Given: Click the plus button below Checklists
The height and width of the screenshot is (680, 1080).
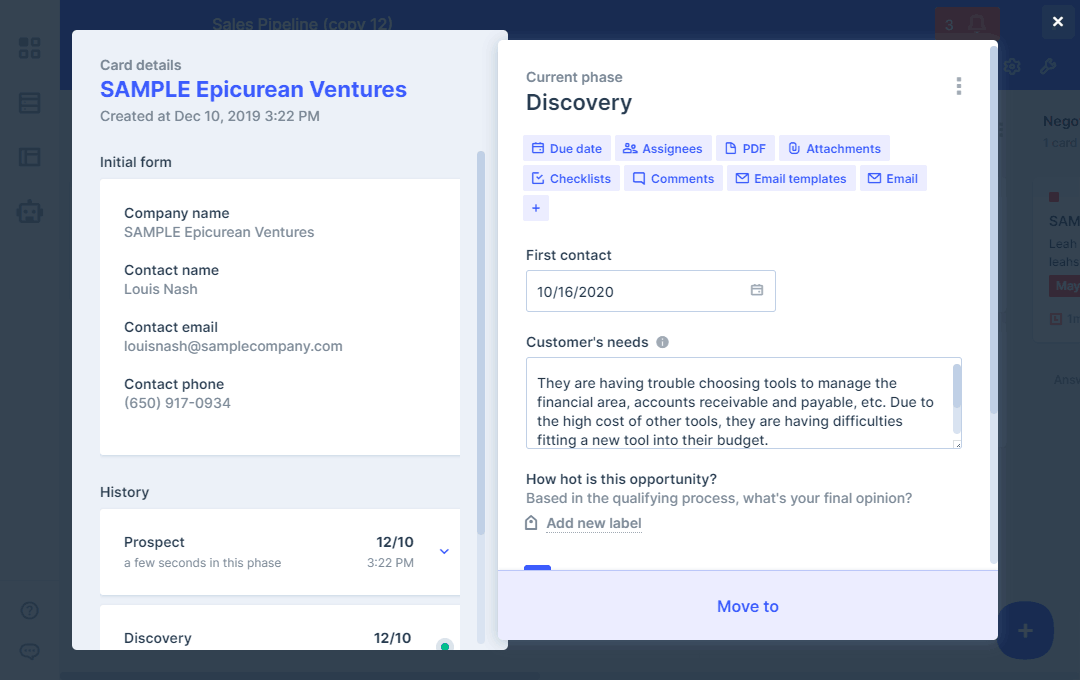Looking at the screenshot, I should click(536, 208).
